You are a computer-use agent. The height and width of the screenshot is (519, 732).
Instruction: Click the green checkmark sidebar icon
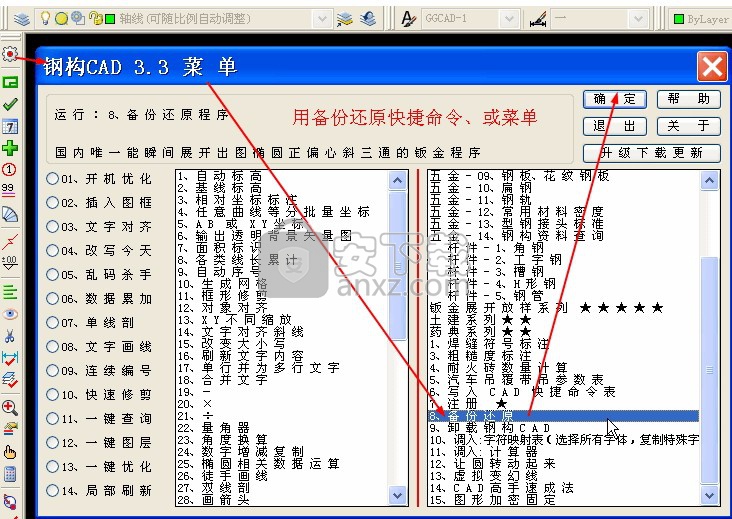pyautogui.click(x=10, y=104)
